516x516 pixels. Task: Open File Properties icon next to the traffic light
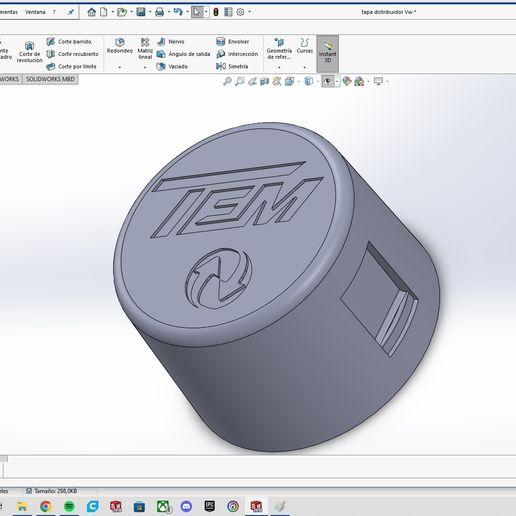coord(228,12)
